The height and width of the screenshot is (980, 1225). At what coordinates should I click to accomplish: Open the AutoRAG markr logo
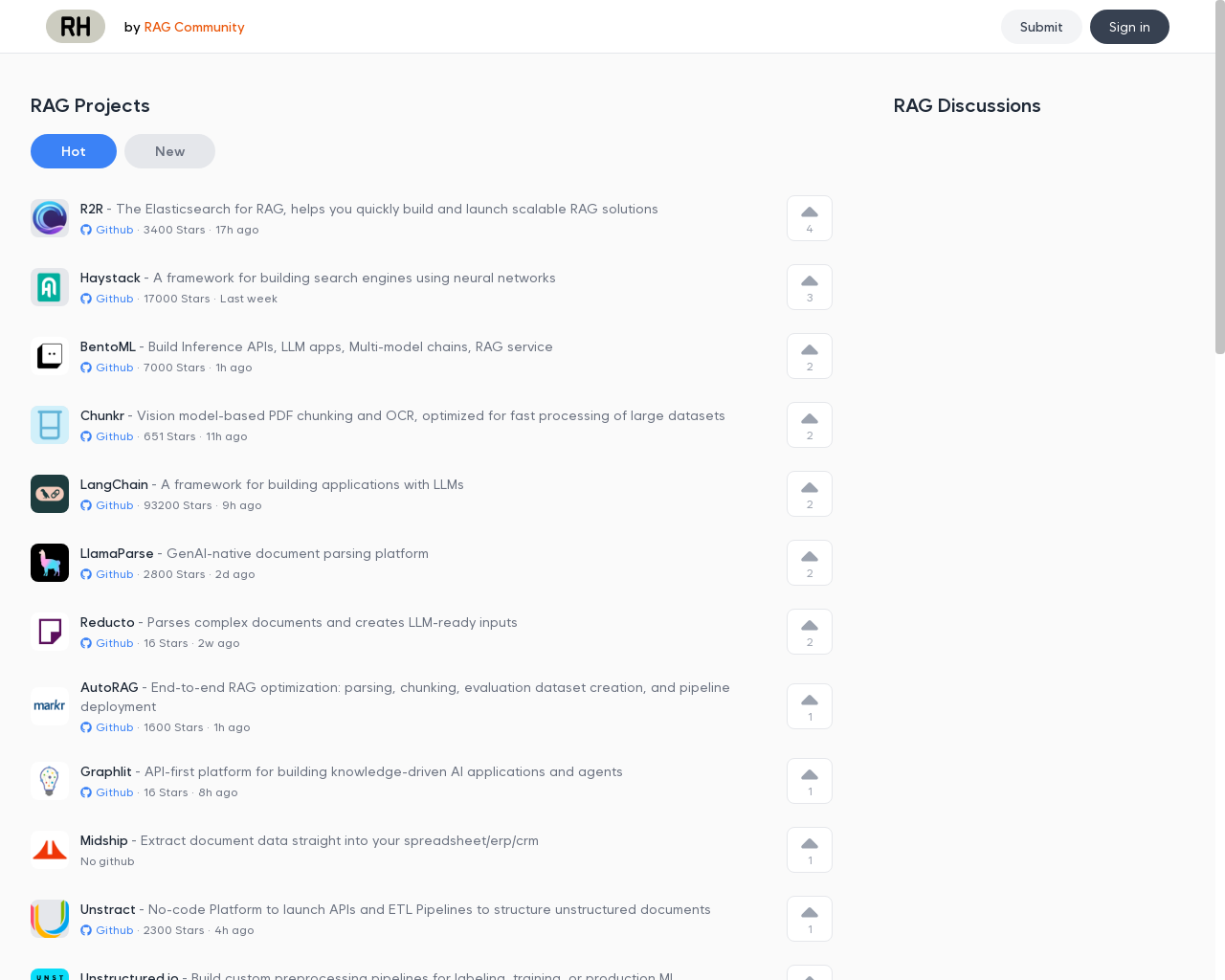[x=50, y=706]
